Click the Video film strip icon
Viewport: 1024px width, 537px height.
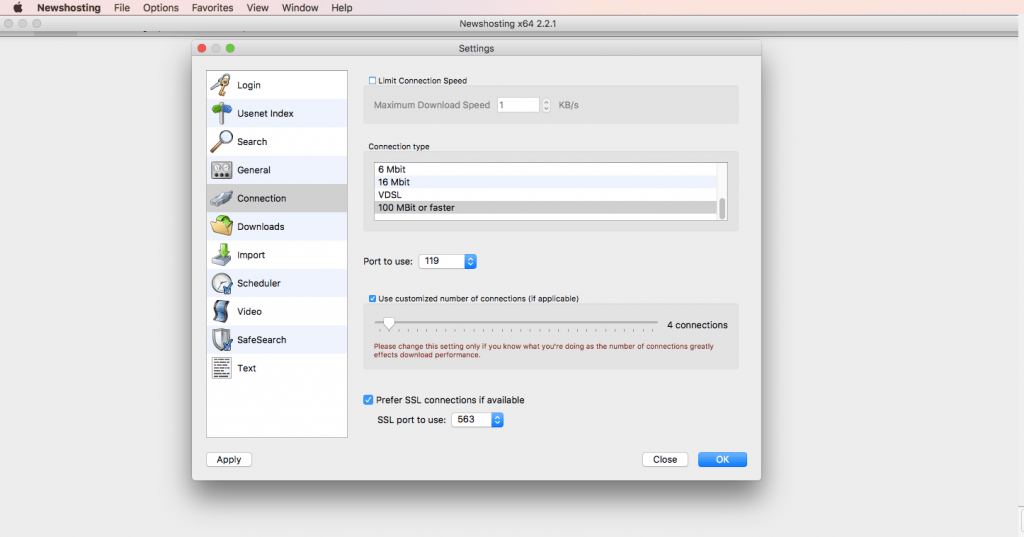[x=221, y=312]
